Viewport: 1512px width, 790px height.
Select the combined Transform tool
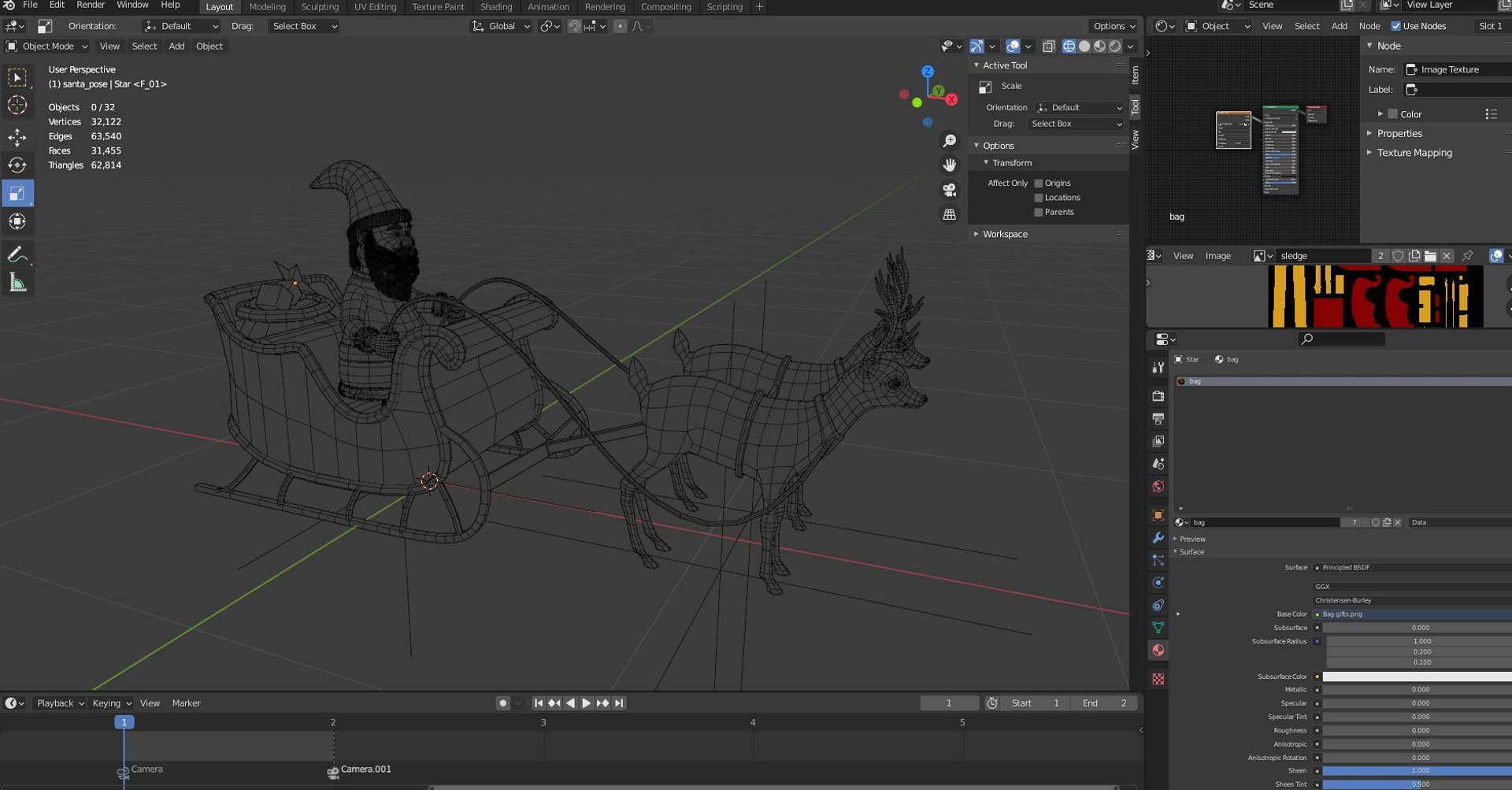coord(17,222)
